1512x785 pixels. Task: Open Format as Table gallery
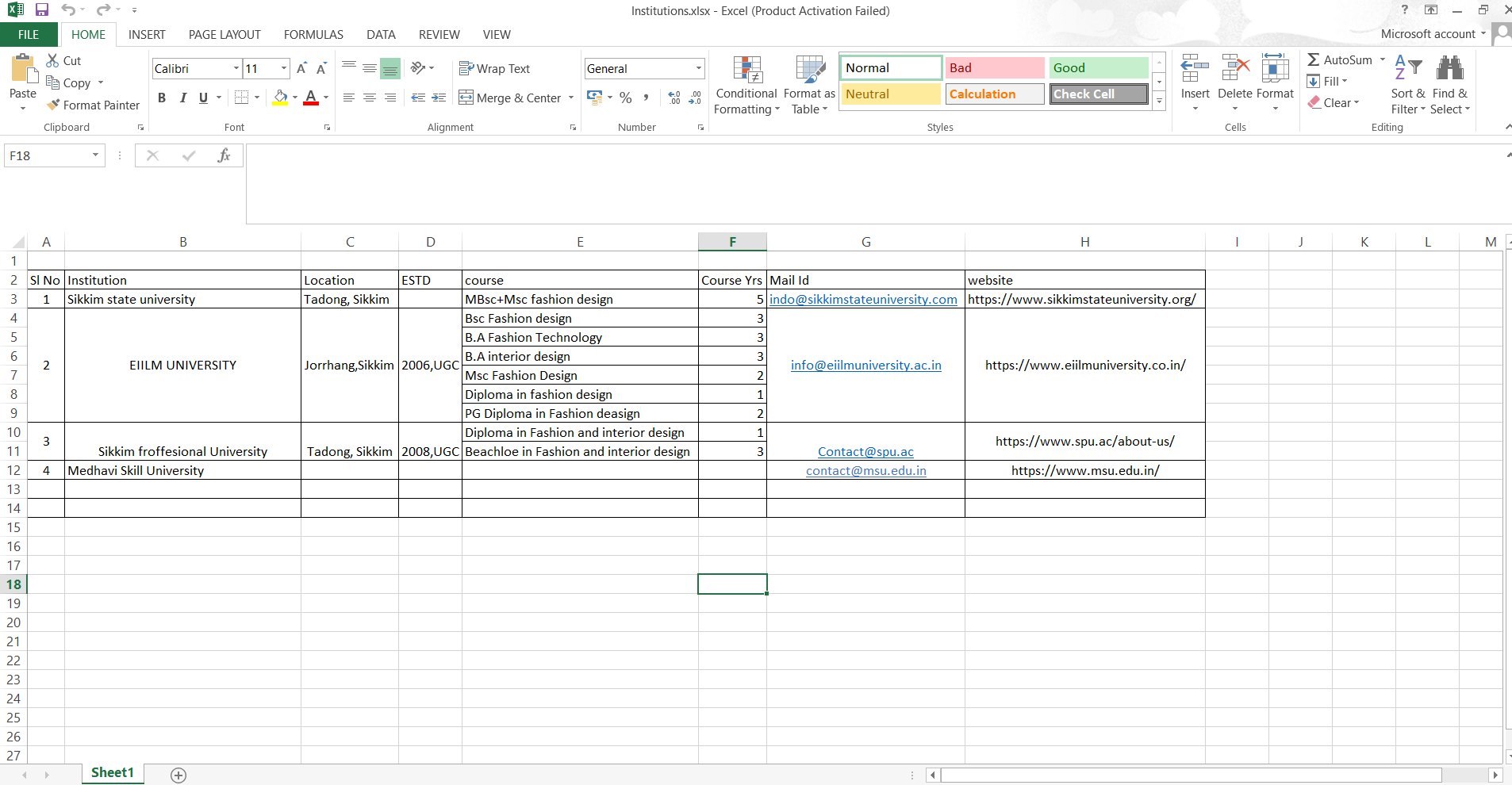809,85
